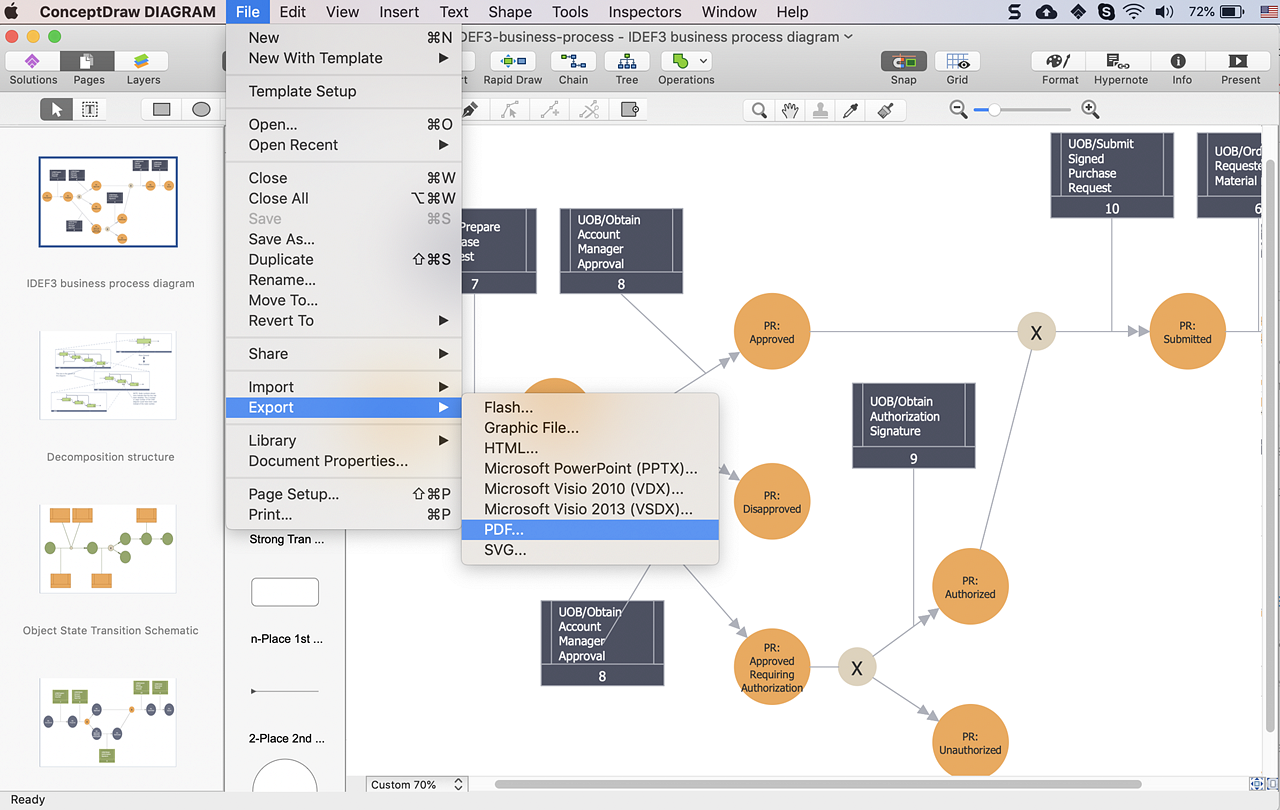This screenshot has height=810, width=1280.
Task: Open the Solutions panel
Action: pos(33,62)
